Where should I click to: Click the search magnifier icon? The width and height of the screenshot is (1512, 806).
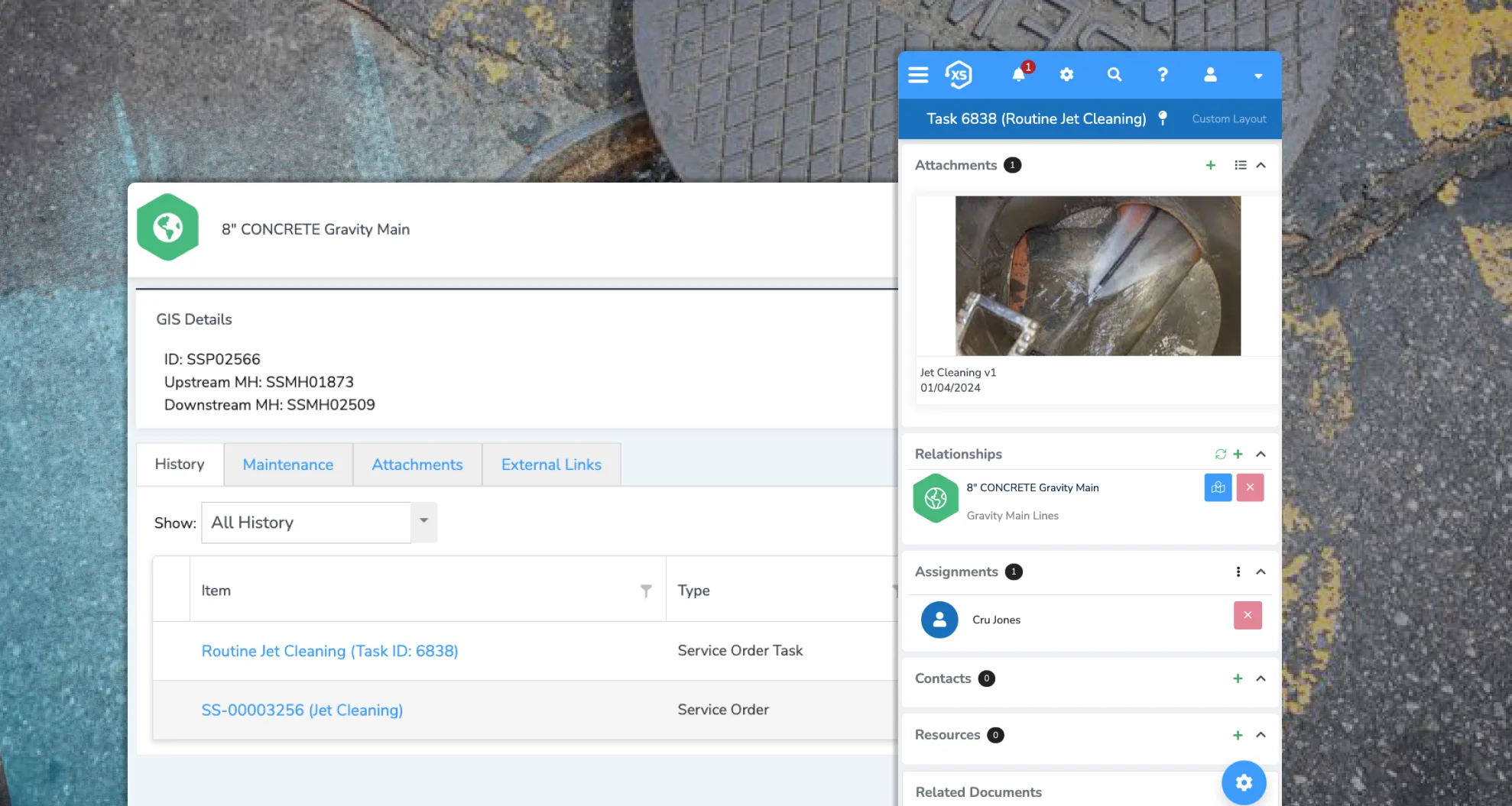pyautogui.click(x=1115, y=75)
